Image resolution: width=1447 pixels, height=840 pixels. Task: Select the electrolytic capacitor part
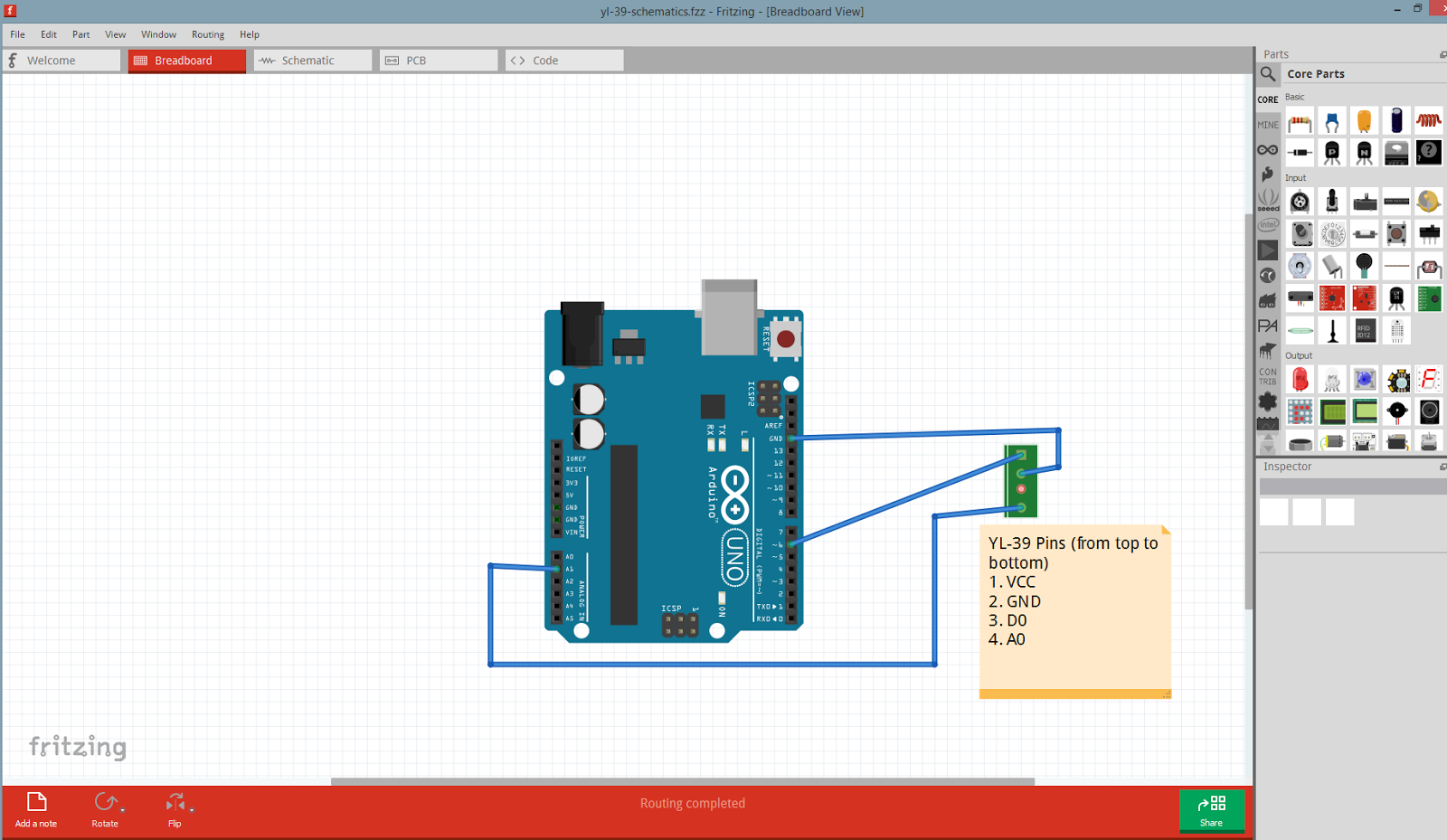pos(1396,121)
